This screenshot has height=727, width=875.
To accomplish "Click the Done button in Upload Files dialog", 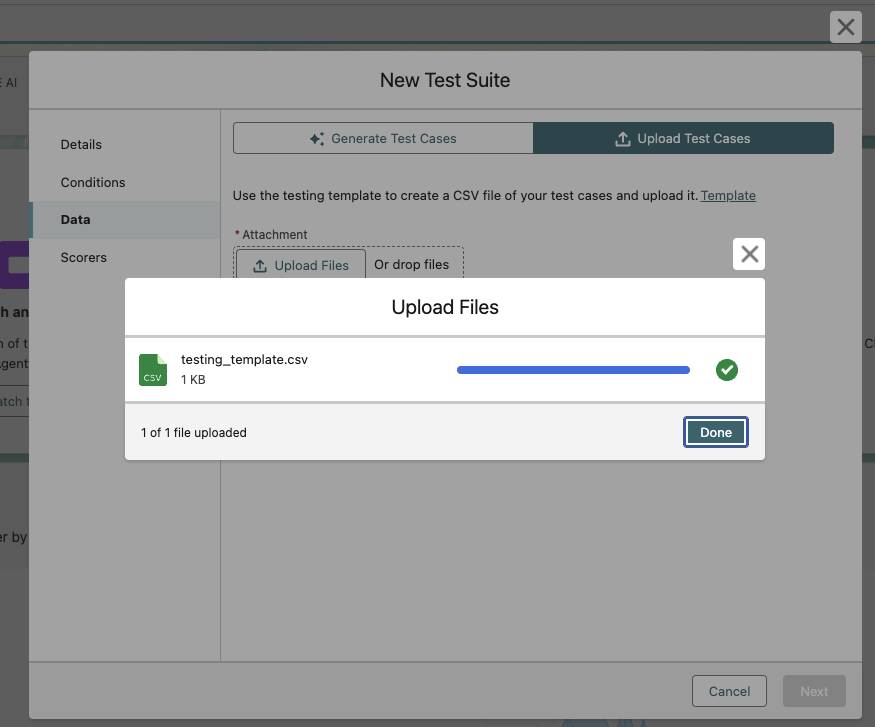I will [x=715, y=432].
